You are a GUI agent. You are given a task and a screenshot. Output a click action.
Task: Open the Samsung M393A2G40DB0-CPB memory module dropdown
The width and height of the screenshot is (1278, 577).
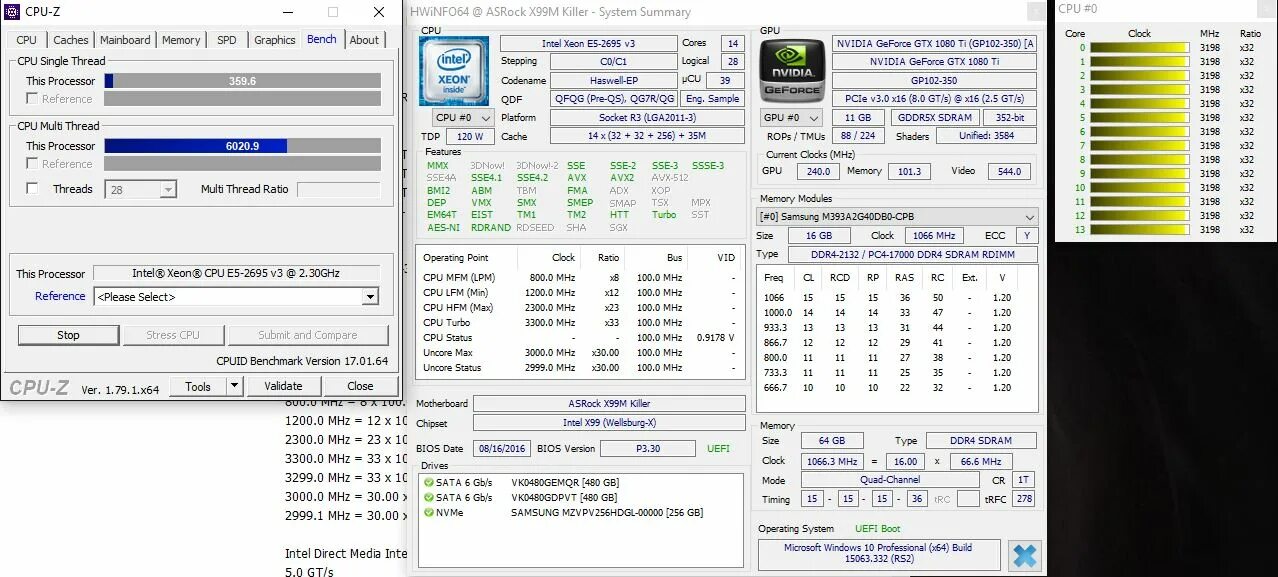897,217
